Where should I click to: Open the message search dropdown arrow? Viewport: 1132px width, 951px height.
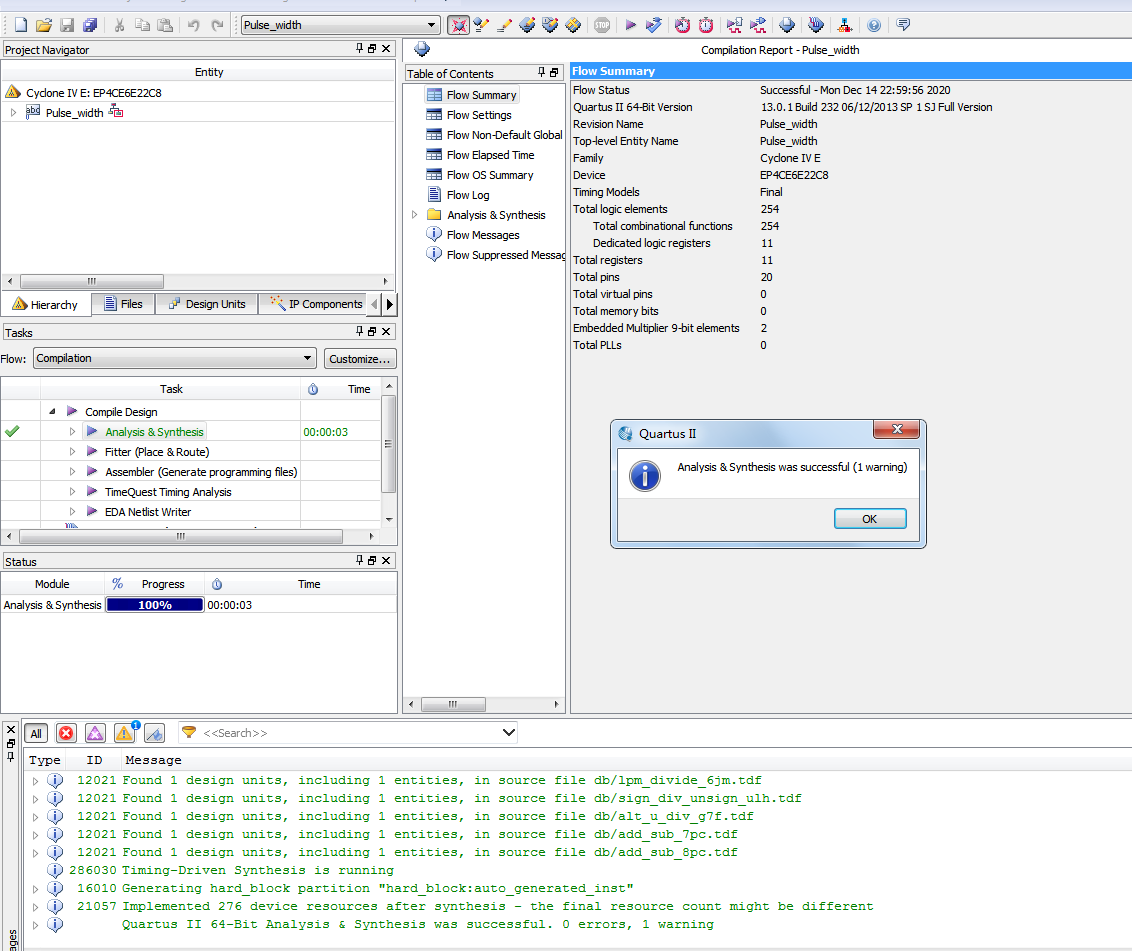click(x=509, y=732)
